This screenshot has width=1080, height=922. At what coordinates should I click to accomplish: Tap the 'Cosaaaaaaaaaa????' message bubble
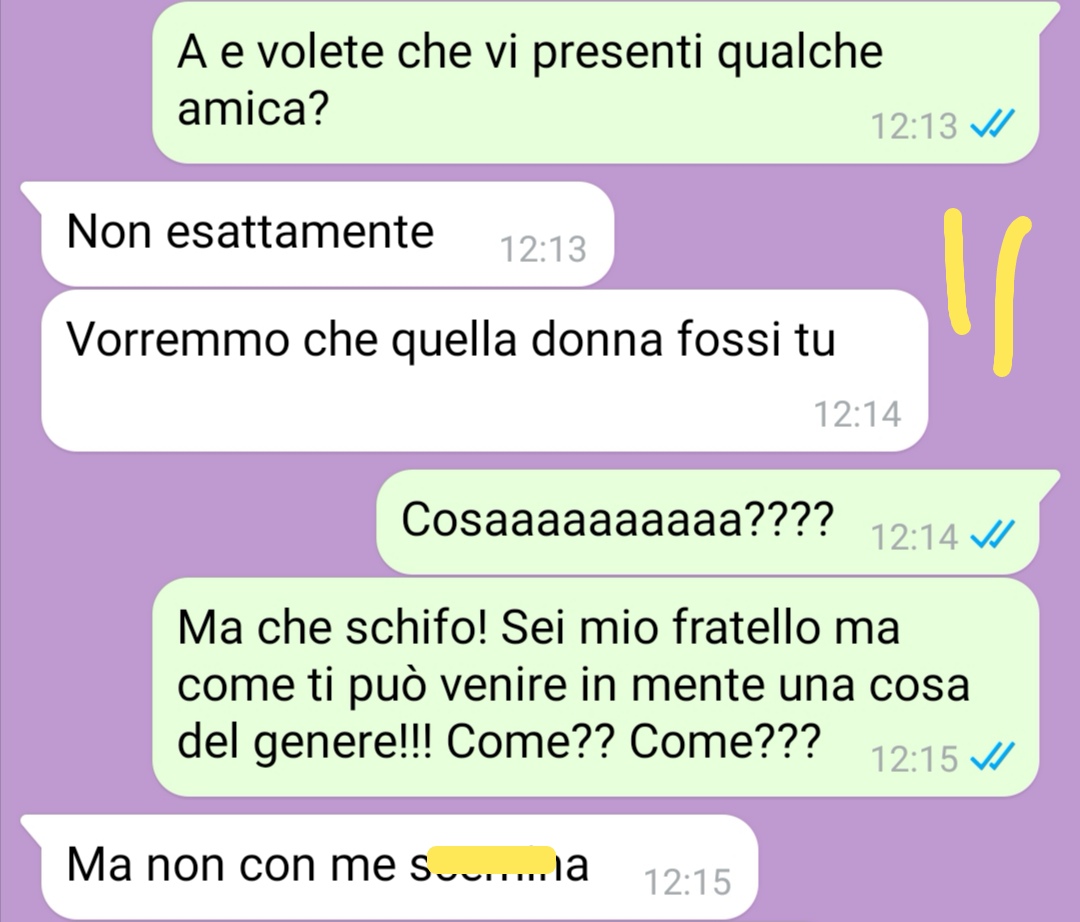[x=707, y=521]
